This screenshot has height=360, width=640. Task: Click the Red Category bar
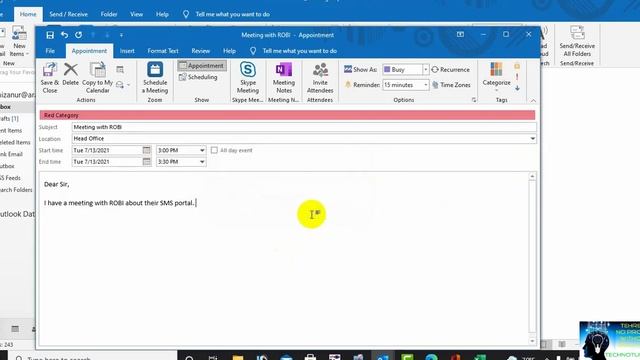pos(287,115)
